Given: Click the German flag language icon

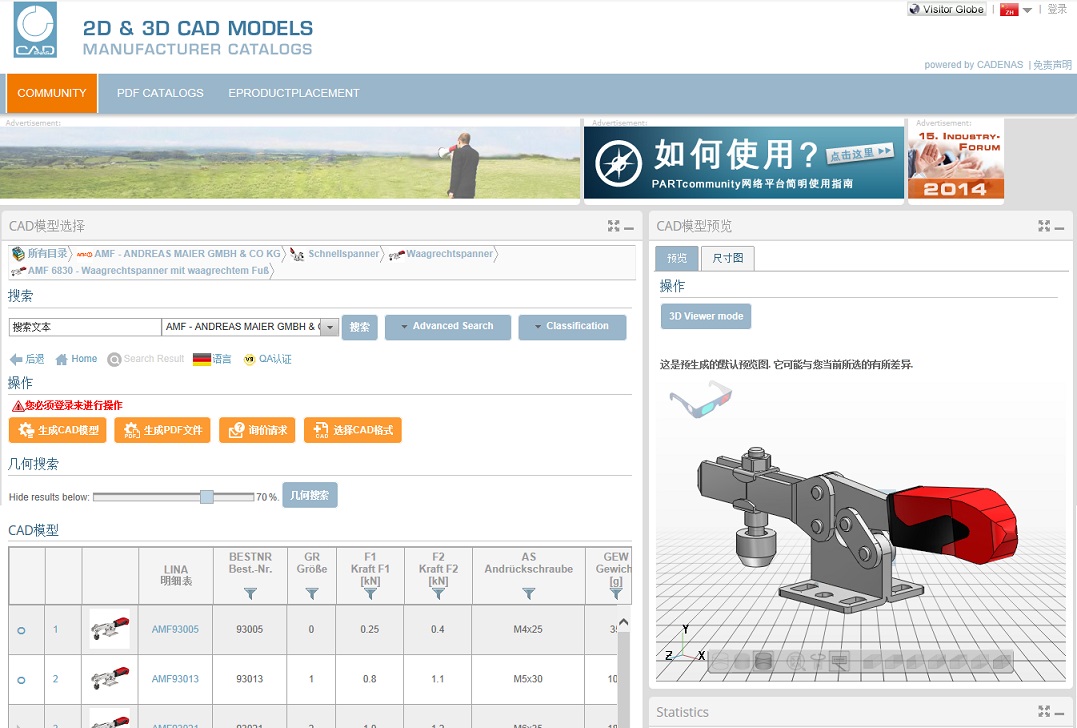Looking at the screenshot, I should (x=201, y=359).
